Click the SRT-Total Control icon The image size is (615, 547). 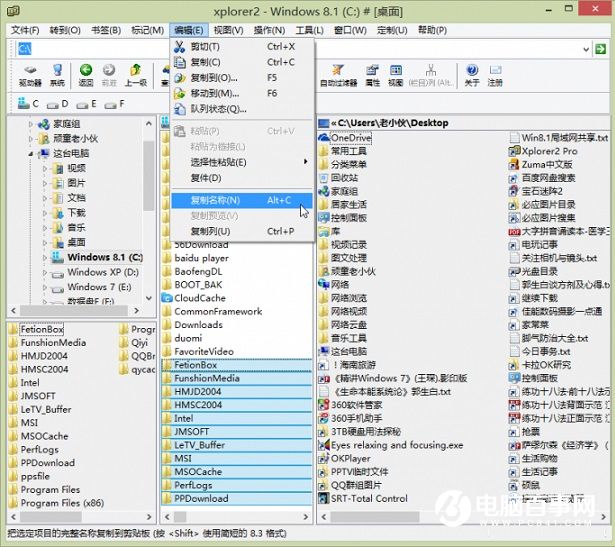click(324, 498)
